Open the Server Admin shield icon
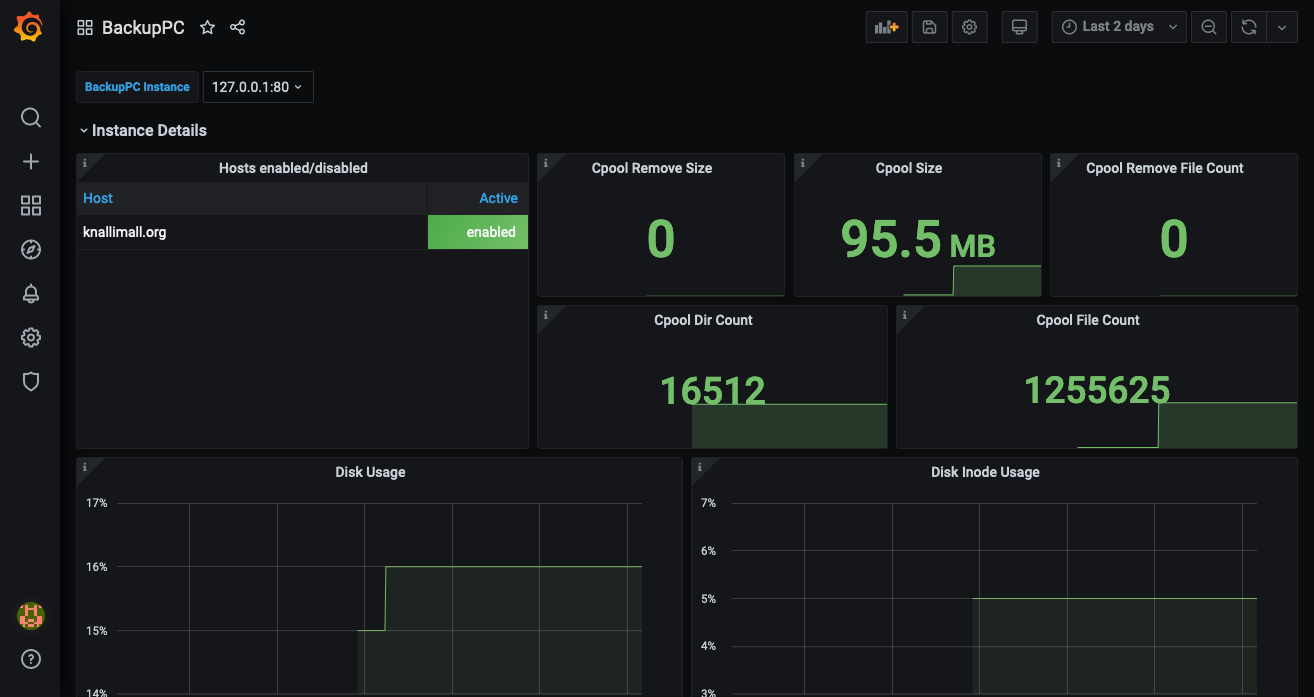 click(x=31, y=382)
